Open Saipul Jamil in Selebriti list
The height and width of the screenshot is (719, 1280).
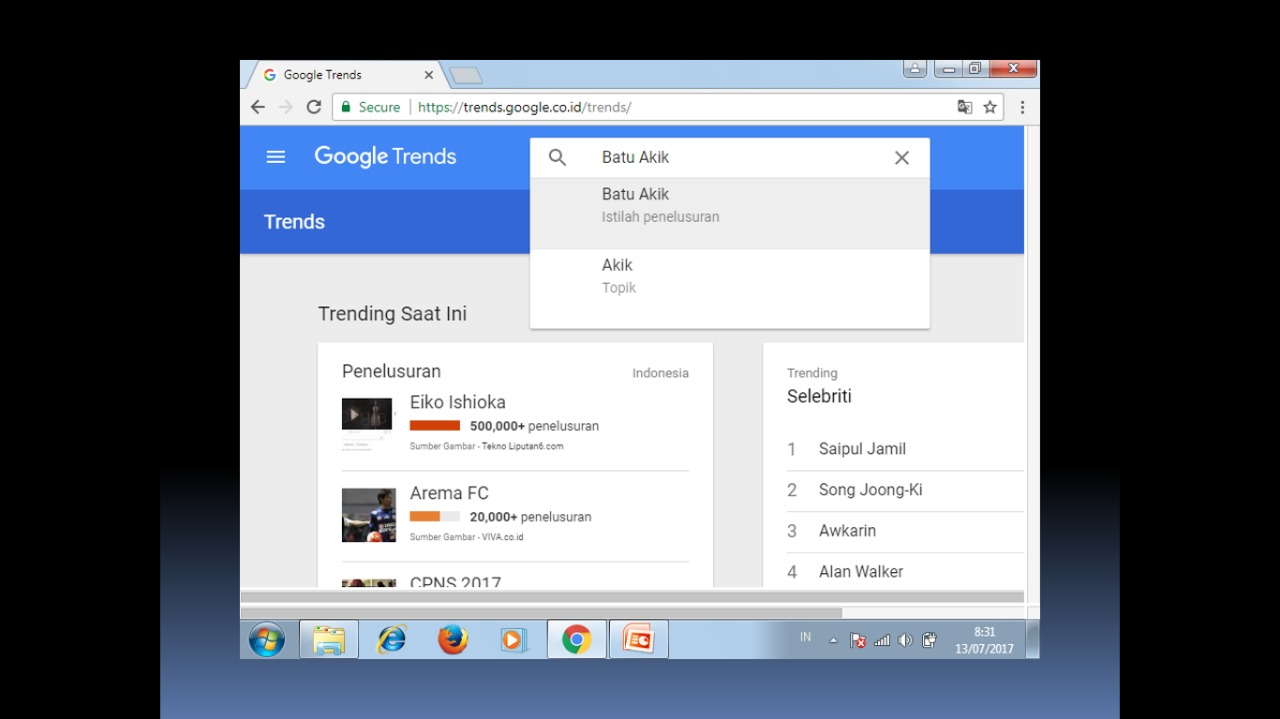(x=862, y=449)
